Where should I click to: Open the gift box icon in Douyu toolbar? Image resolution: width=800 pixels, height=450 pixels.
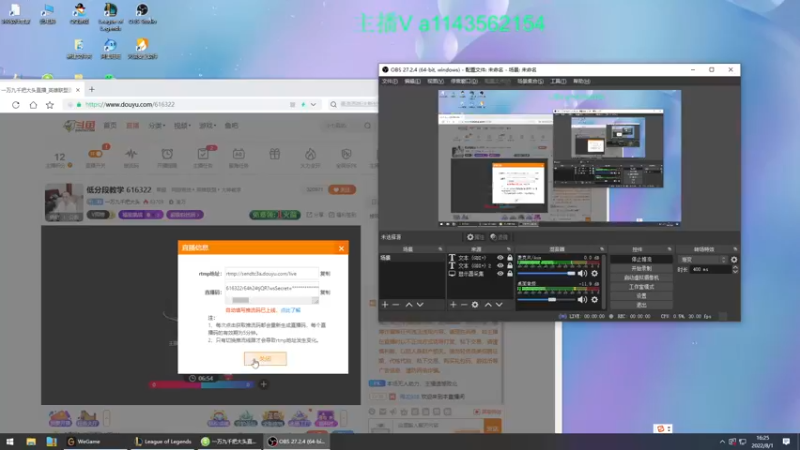tap(274, 154)
